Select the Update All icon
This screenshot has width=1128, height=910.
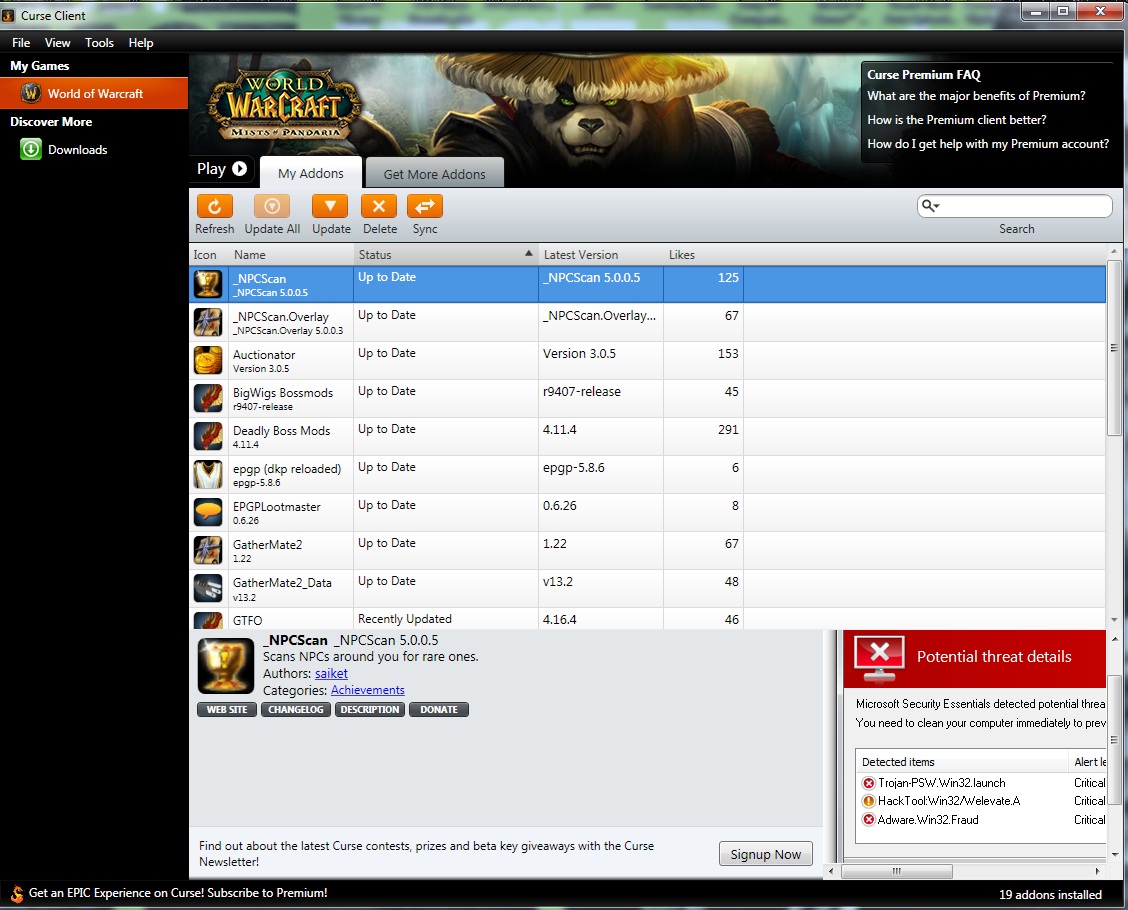(x=271, y=208)
